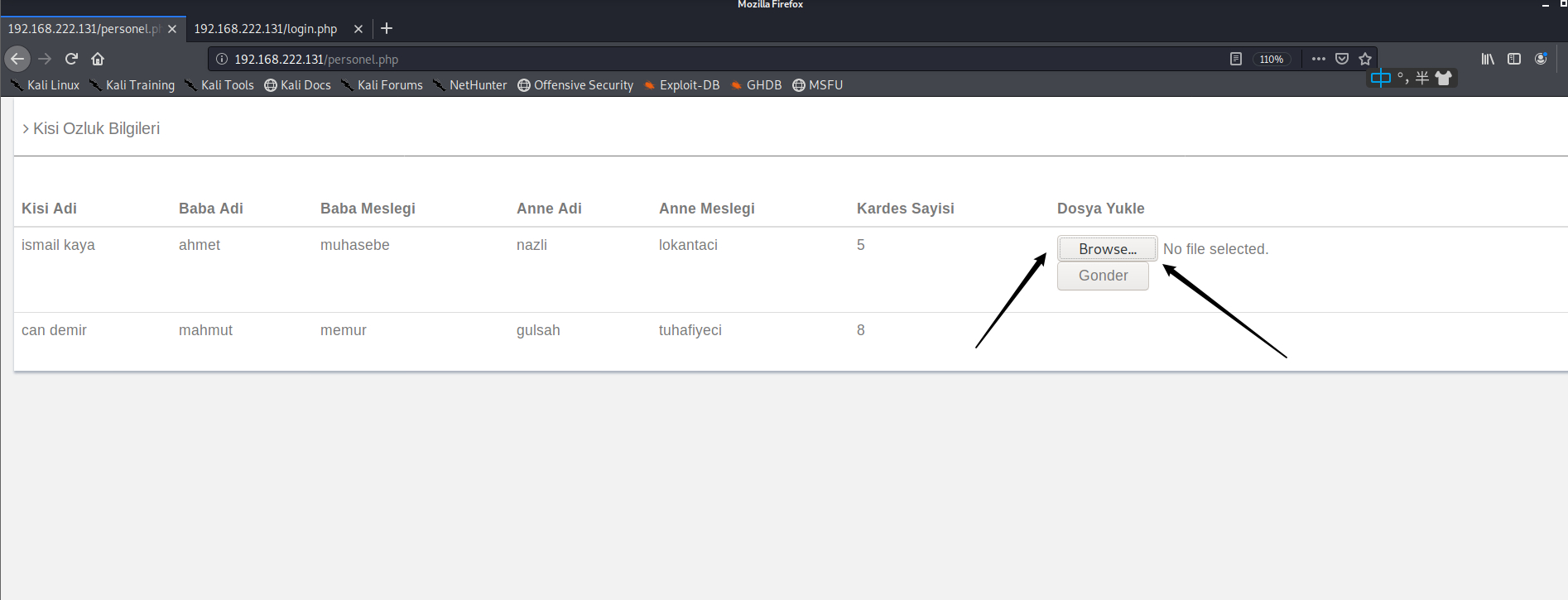Viewport: 1568px width, 600px height.
Task: Open the Library icon
Action: [1488, 59]
